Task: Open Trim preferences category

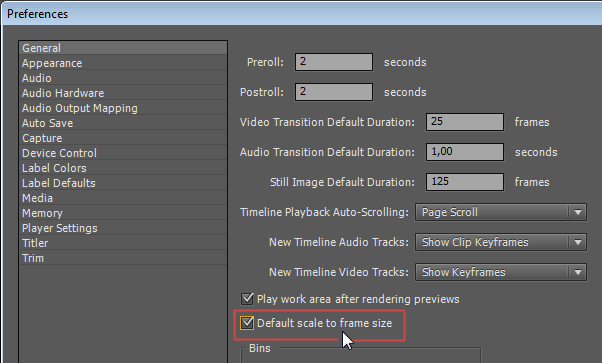Action: [x=123, y=258]
